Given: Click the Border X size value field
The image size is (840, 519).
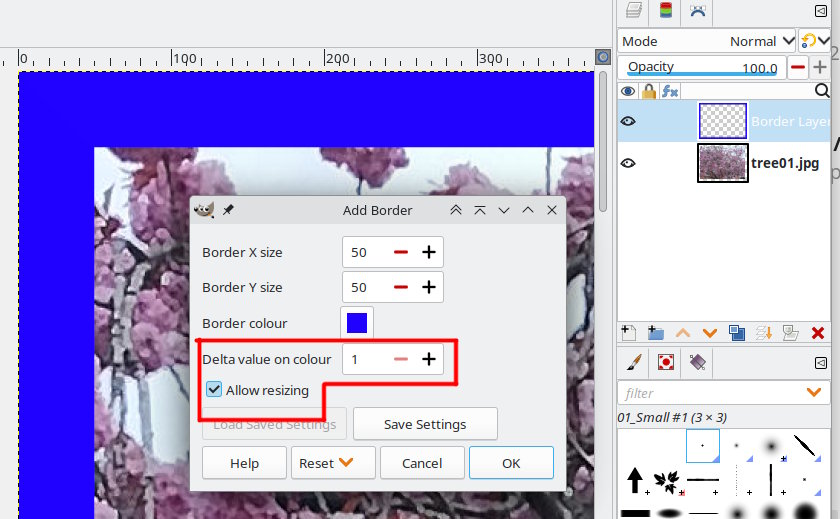Looking at the screenshot, I should pos(366,252).
